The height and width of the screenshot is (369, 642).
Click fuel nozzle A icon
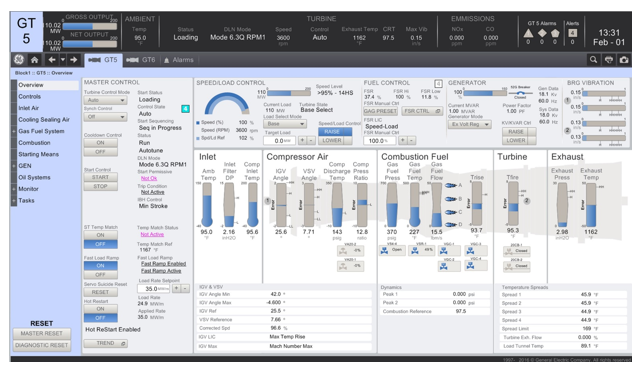(x=451, y=186)
